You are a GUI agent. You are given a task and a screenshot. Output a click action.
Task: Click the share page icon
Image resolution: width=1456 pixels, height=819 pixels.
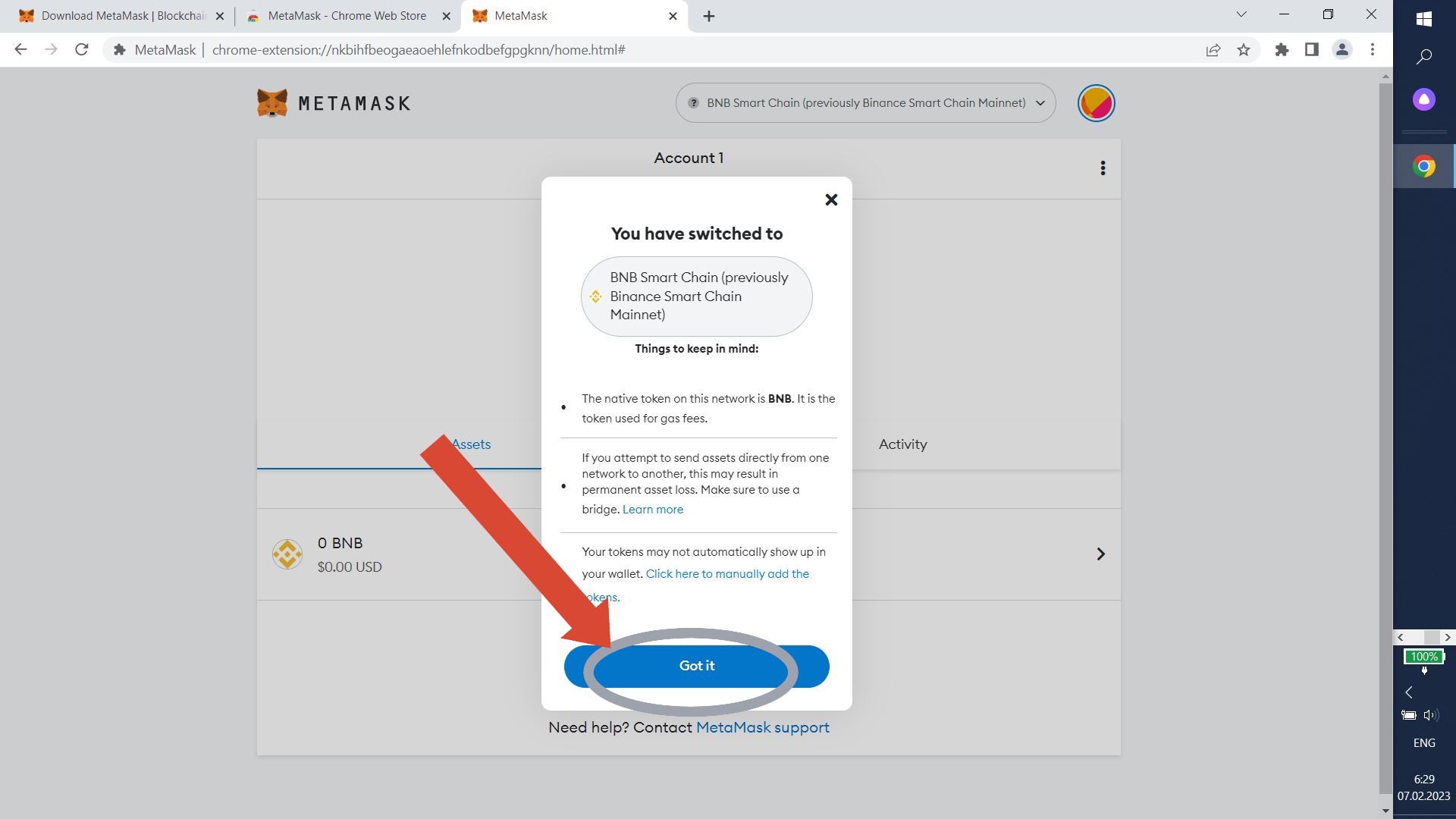(x=1213, y=50)
